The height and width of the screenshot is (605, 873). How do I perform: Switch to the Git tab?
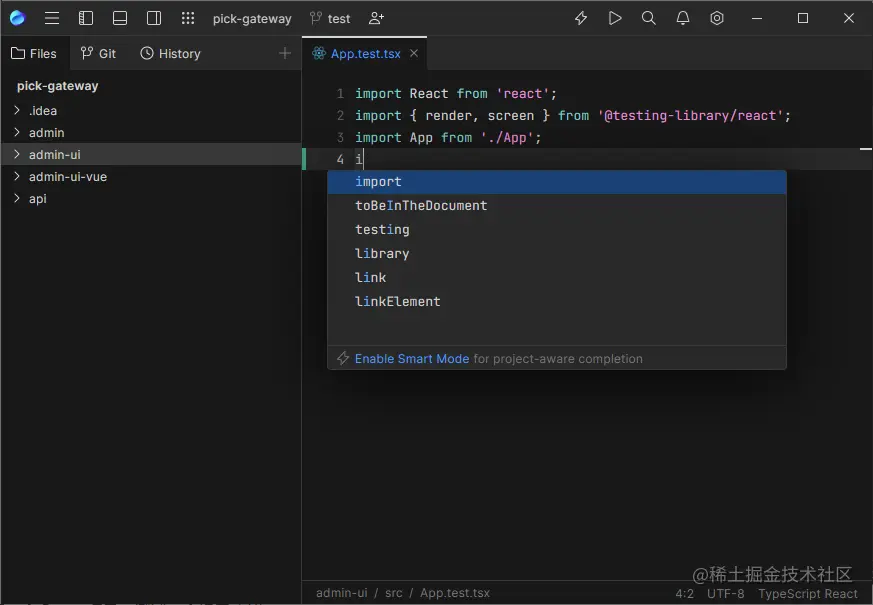98,53
